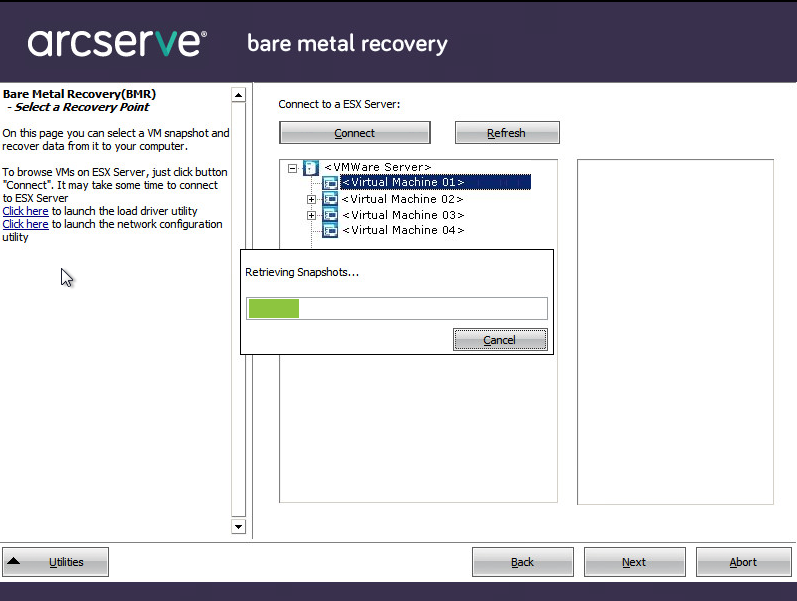Click the Virtual Machine 02 icon

pos(330,199)
